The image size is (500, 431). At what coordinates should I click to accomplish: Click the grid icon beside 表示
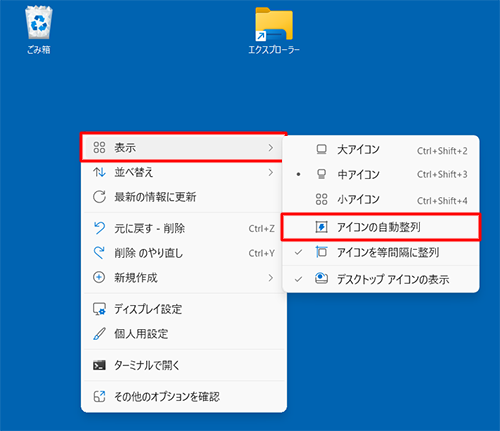pyautogui.click(x=99, y=147)
